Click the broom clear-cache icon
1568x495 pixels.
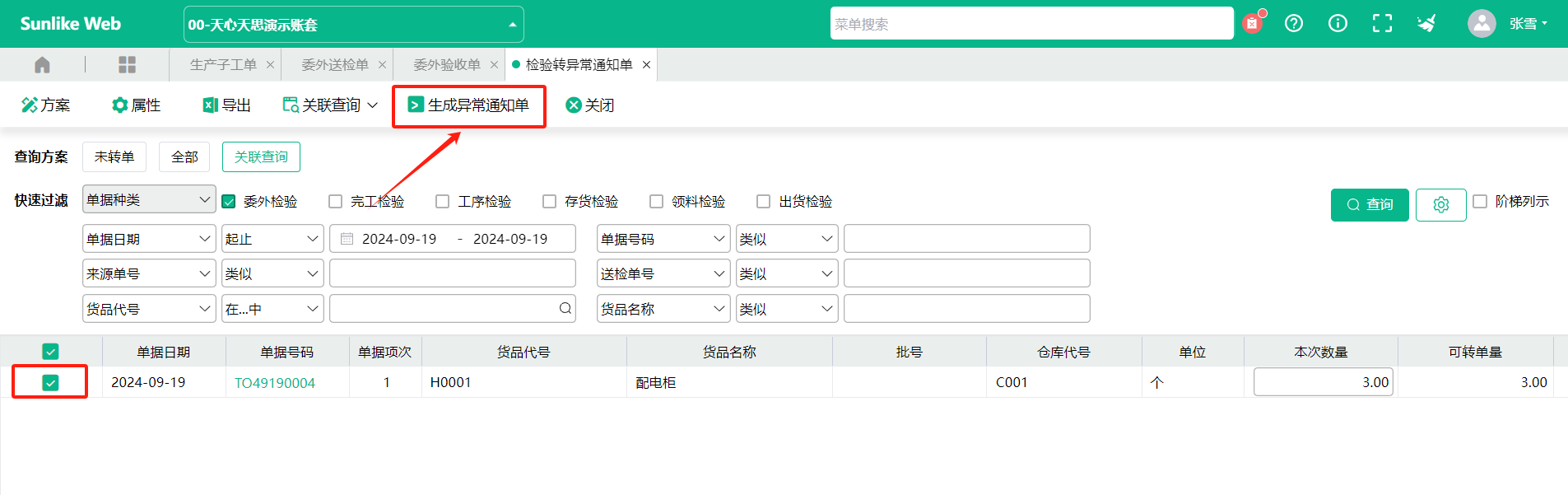coord(1426,24)
